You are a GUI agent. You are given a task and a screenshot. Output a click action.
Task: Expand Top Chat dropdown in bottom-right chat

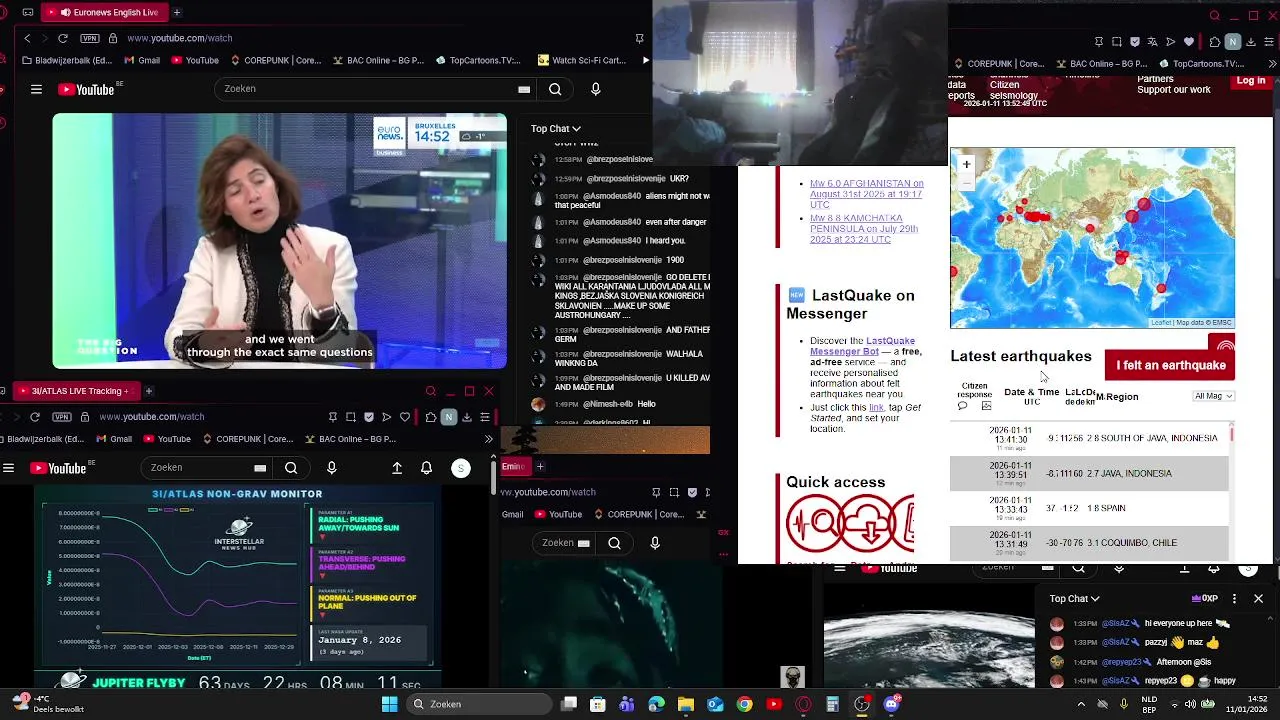(x=1074, y=598)
